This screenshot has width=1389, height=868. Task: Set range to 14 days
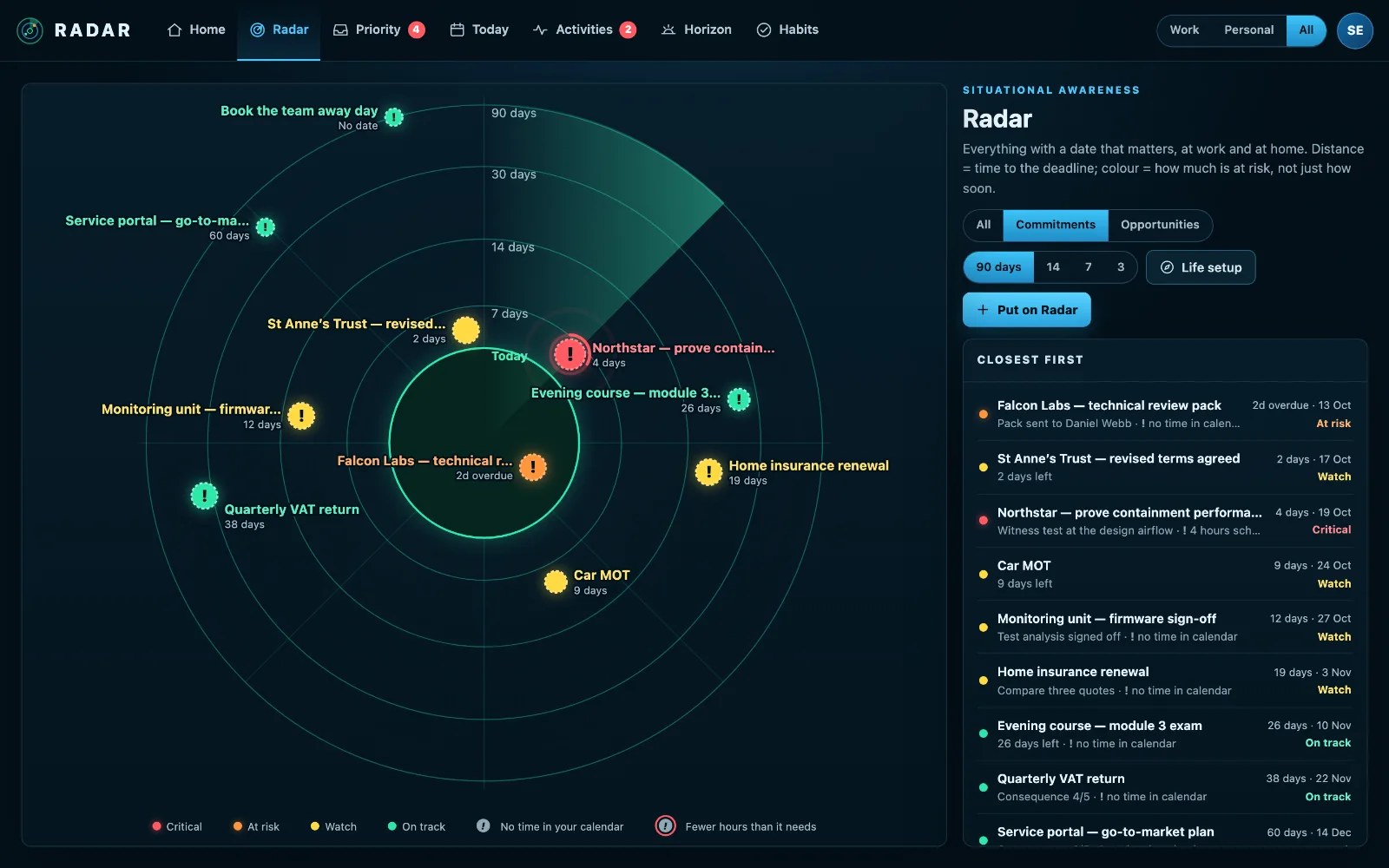point(1052,267)
